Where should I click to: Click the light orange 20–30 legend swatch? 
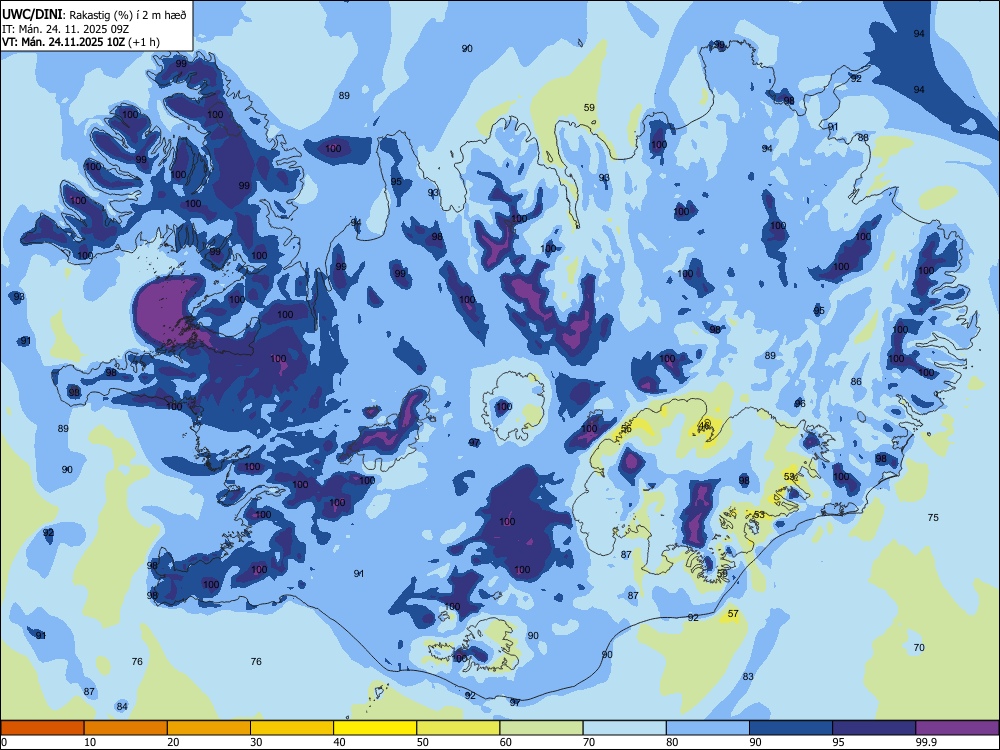pyautogui.click(x=209, y=728)
